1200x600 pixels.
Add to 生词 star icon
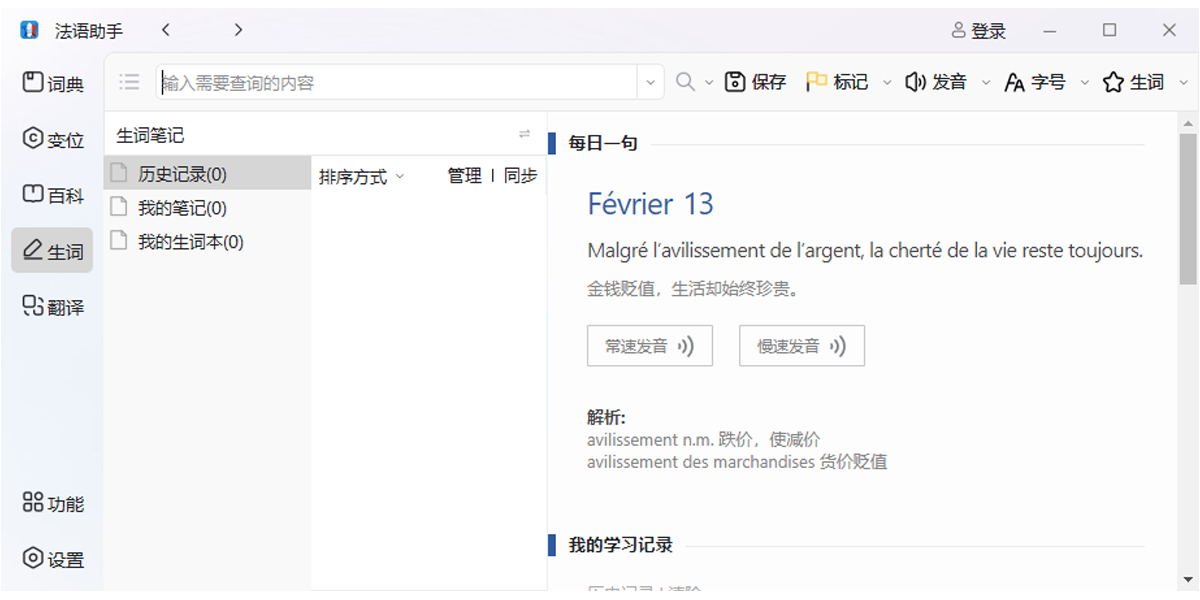(x=1113, y=82)
